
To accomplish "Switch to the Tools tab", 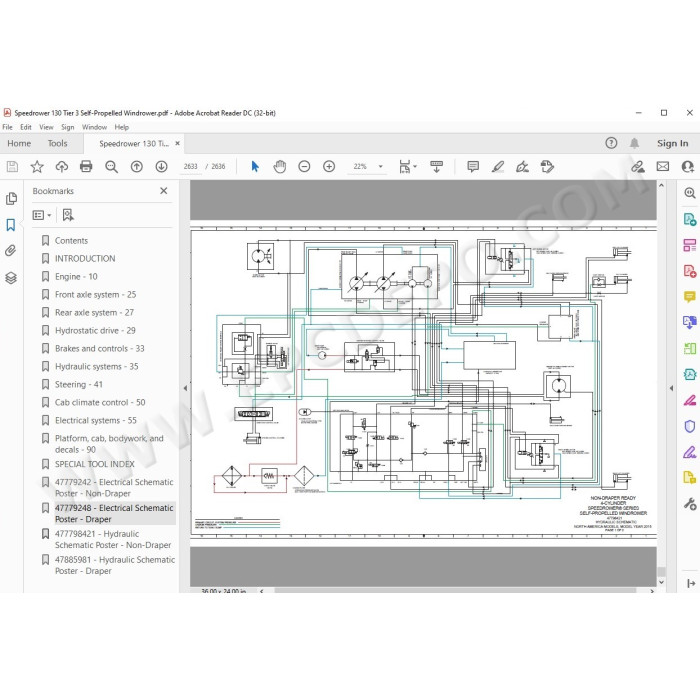I will click(x=58, y=143).
